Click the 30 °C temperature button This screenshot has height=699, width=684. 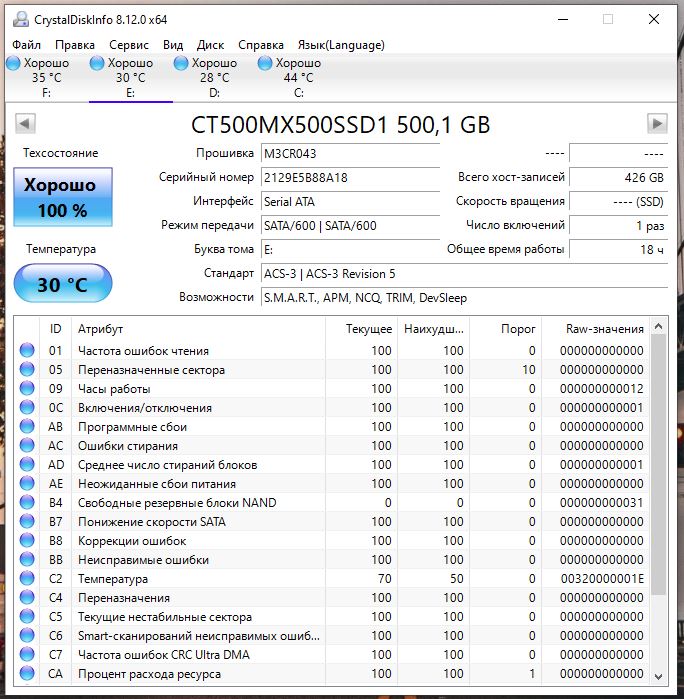click(63, 284)
